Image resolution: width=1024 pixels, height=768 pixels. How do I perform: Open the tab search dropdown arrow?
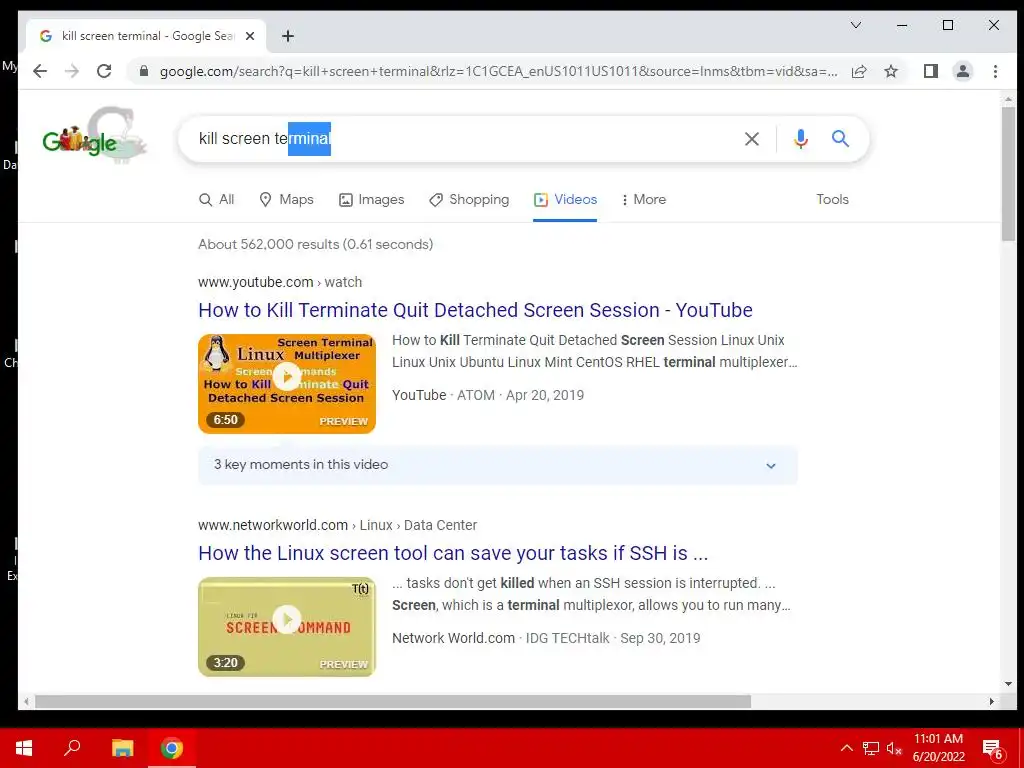point(856,25)
